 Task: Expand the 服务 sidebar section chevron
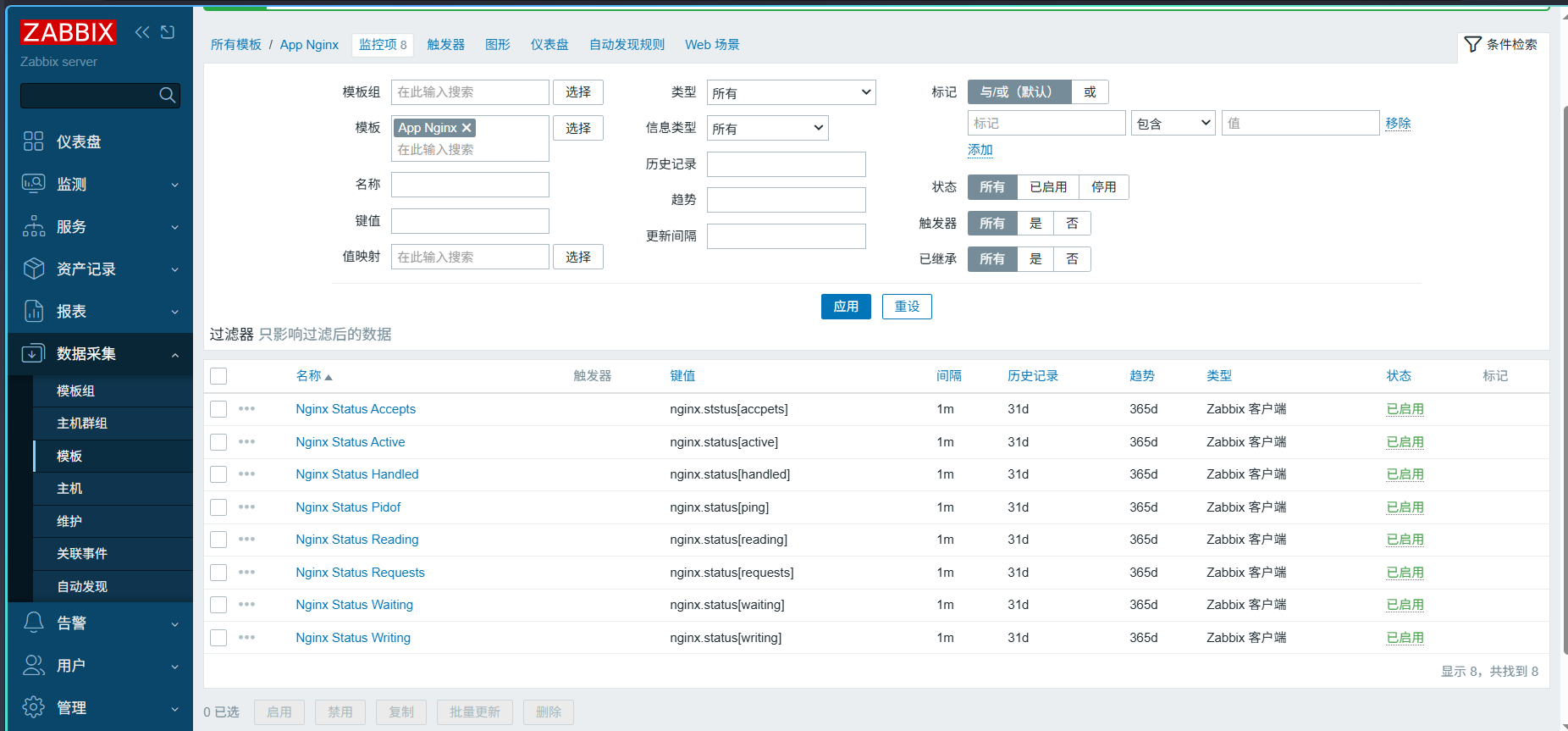(x=175, y=227)
